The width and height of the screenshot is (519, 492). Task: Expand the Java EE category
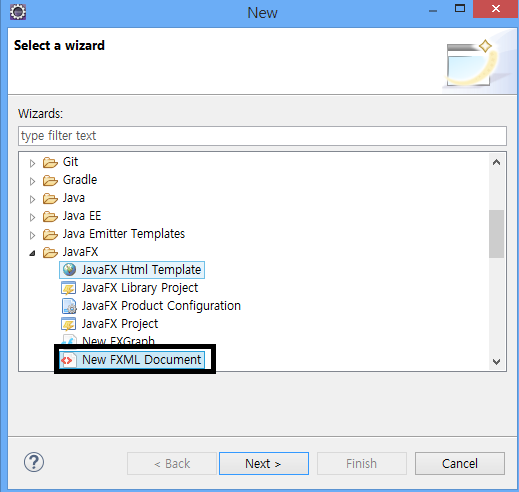click(x=32, y=217)
